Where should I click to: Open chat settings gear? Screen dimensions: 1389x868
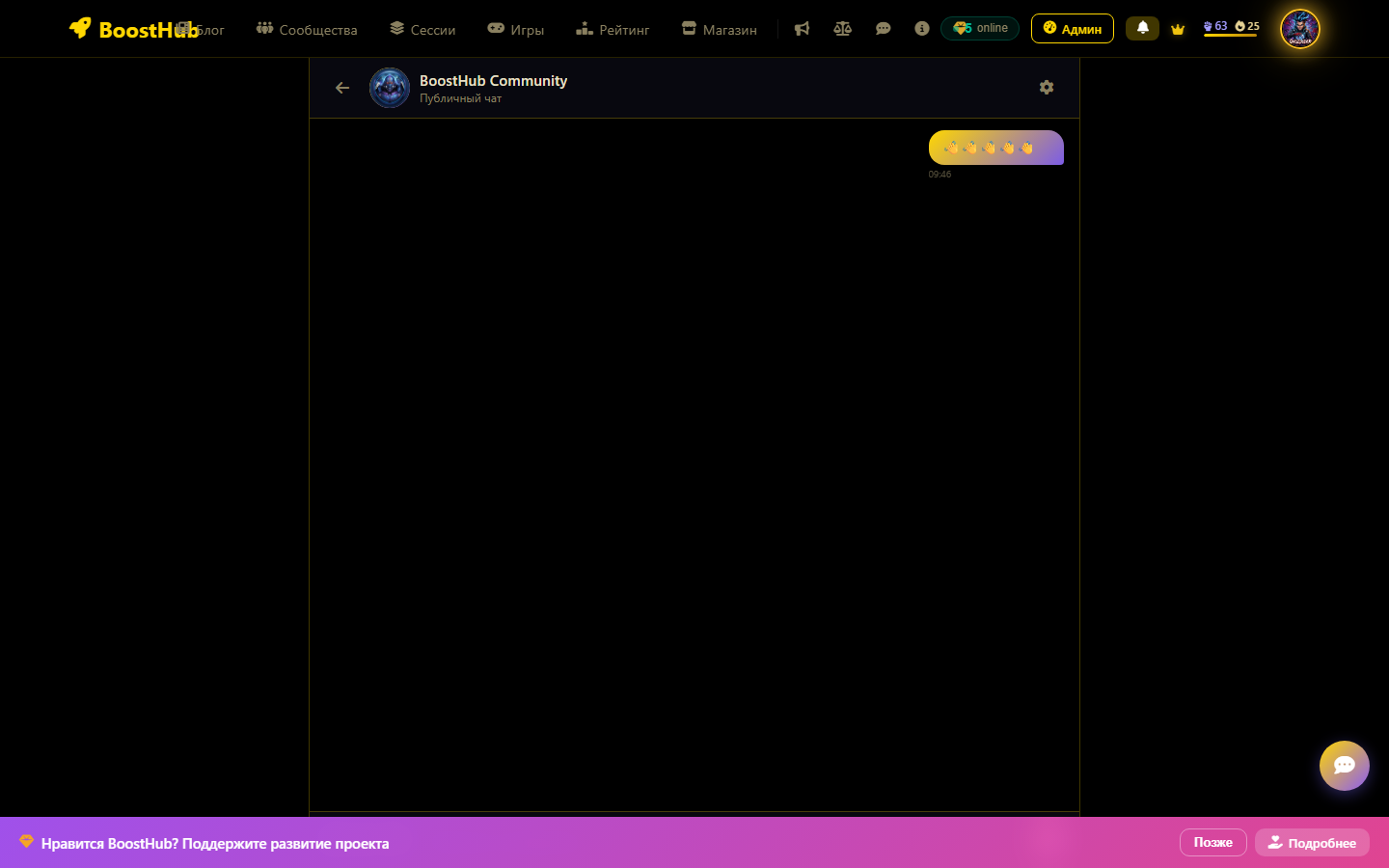point(1047,88)
